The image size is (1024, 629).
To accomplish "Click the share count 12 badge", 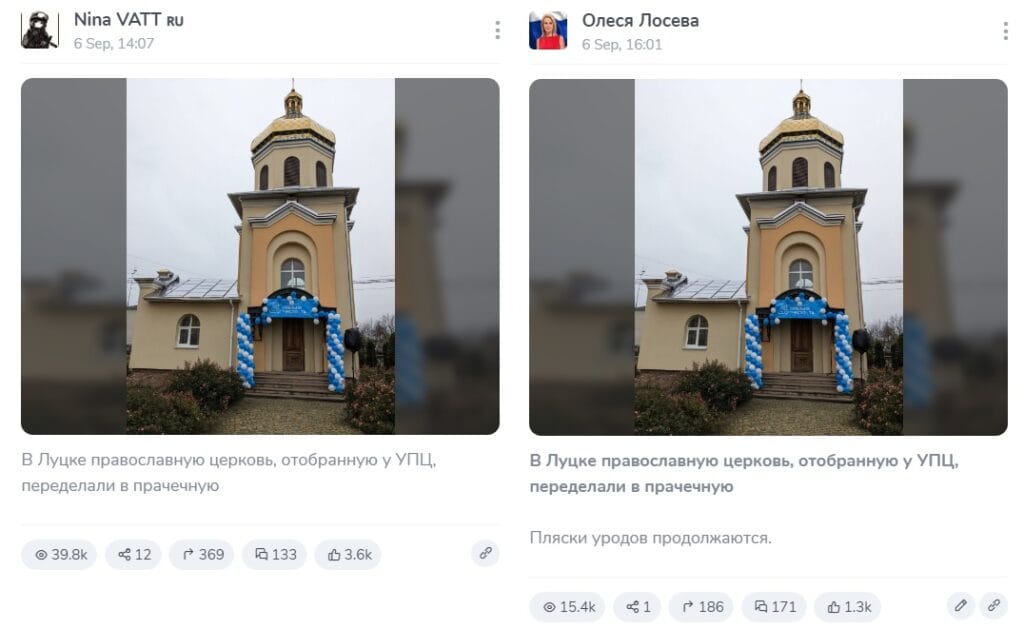I will 133,555.
